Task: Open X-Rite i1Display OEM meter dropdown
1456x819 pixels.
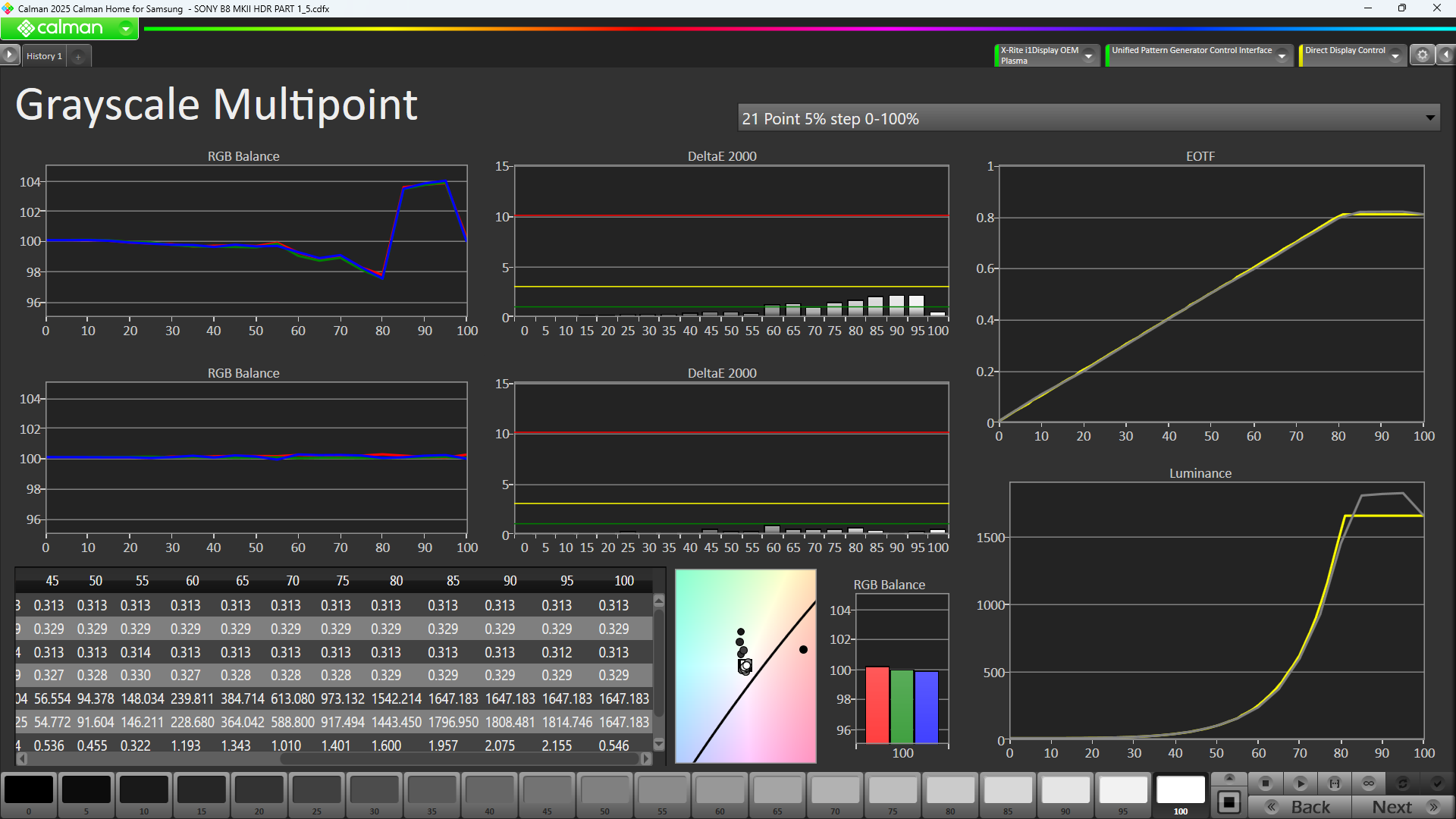Action: tap(1088, 55)
